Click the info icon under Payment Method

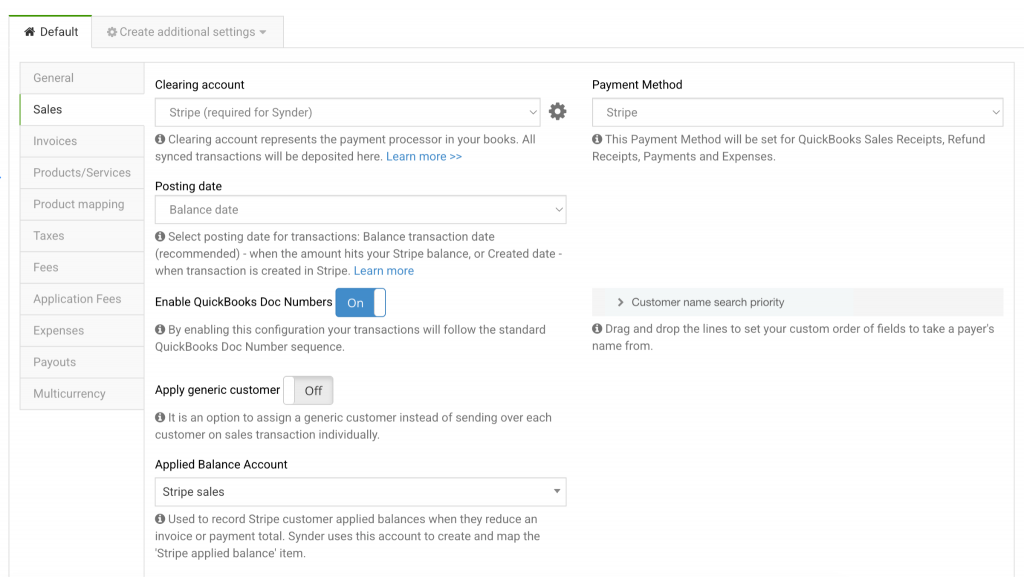pos(597,140)
